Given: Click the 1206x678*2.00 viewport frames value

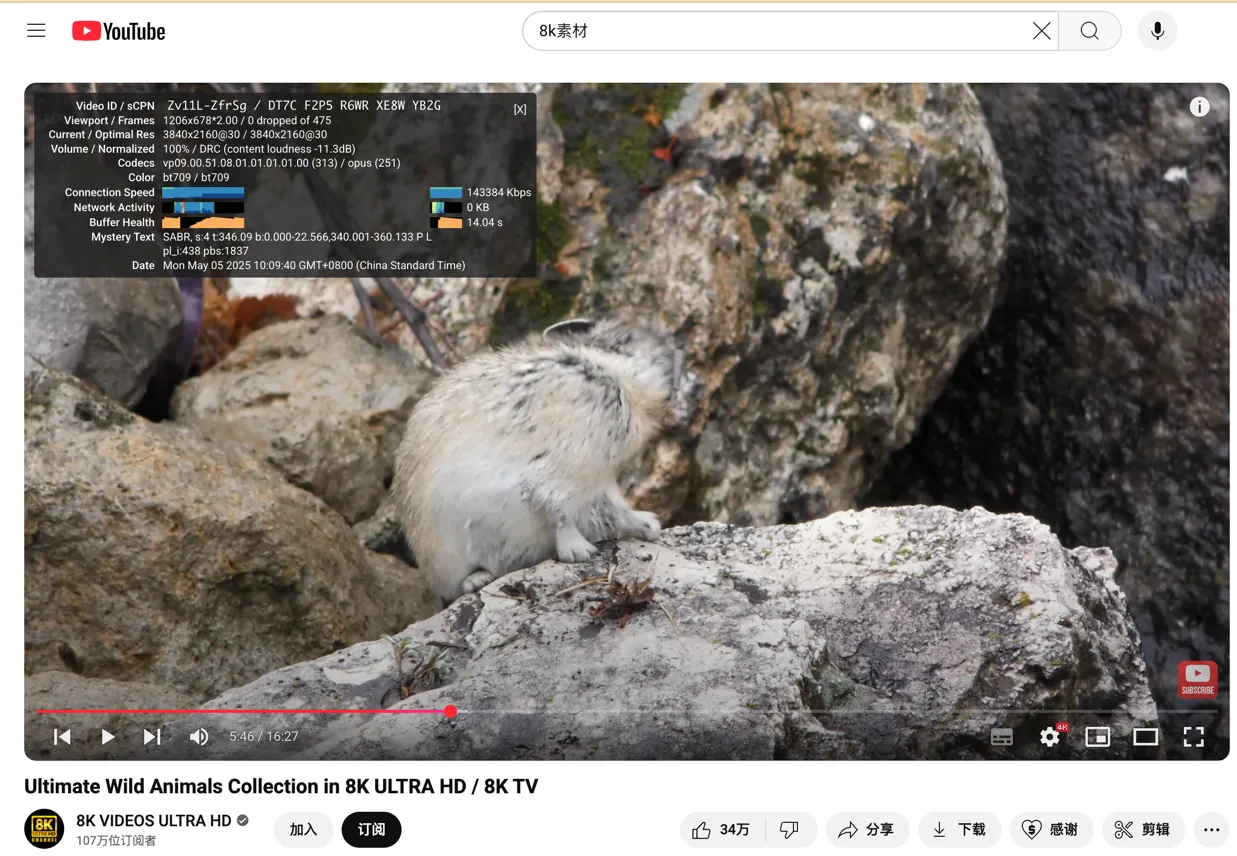Looking at the screenshot, I should pos(247,120).
